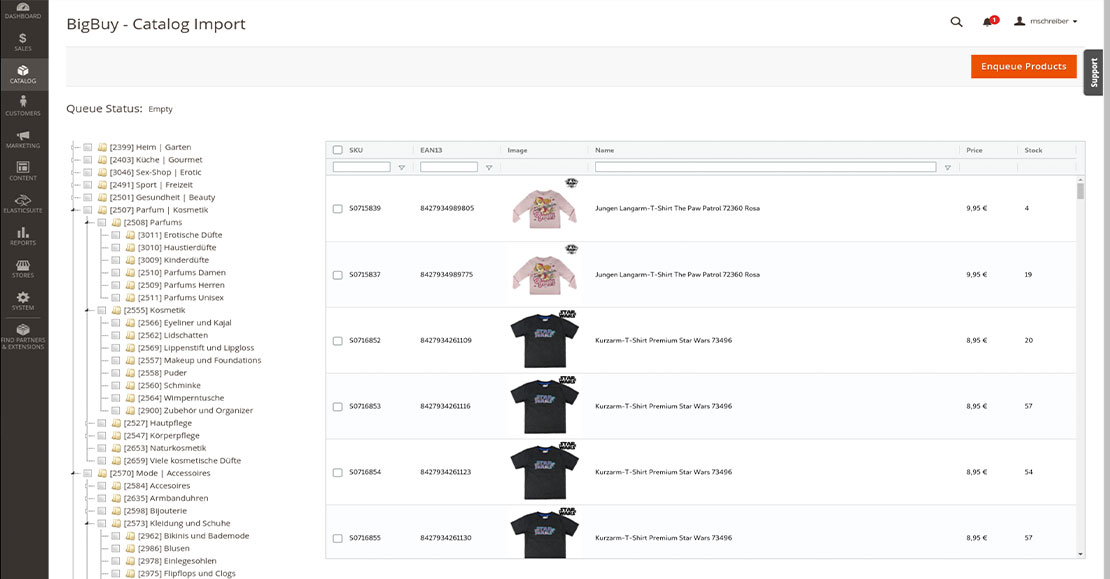Expand the [2527] Hautpflege category
Viewport: 1110px width, 579px height.
coord(86,423)
